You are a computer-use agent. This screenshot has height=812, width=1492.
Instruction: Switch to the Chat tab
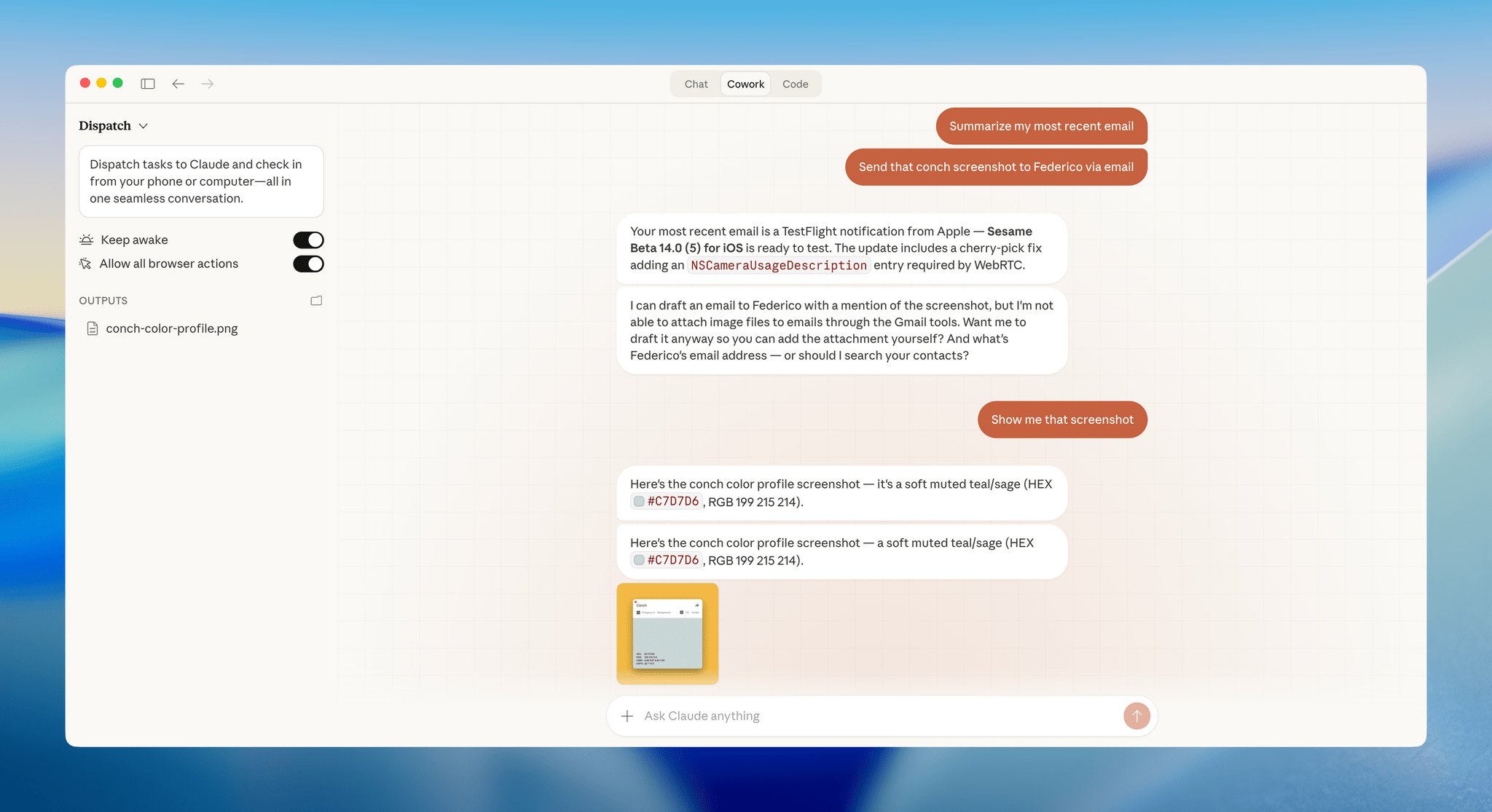(695, 84)
